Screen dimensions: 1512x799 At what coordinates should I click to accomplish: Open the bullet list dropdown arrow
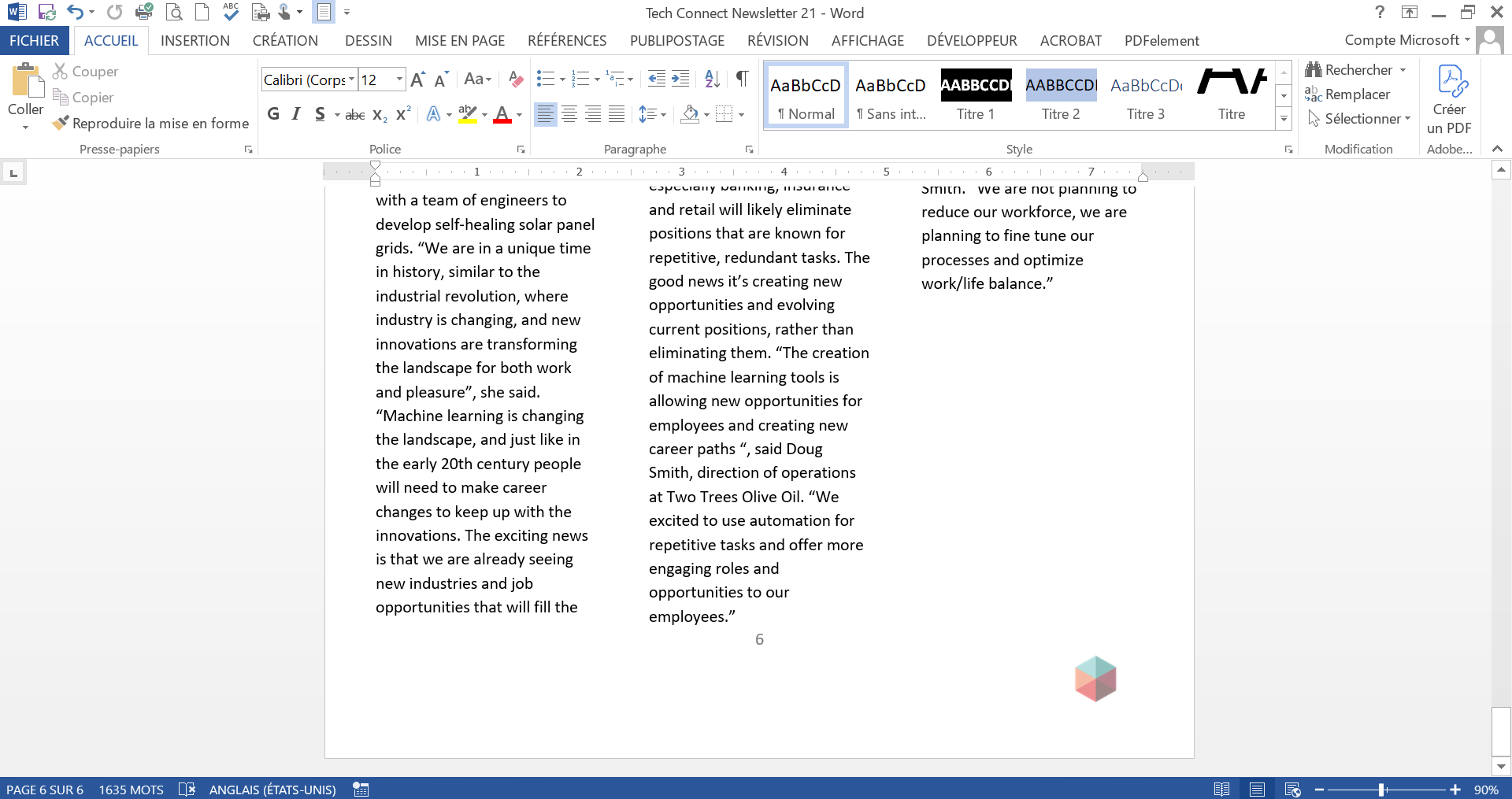click(562, 80)
